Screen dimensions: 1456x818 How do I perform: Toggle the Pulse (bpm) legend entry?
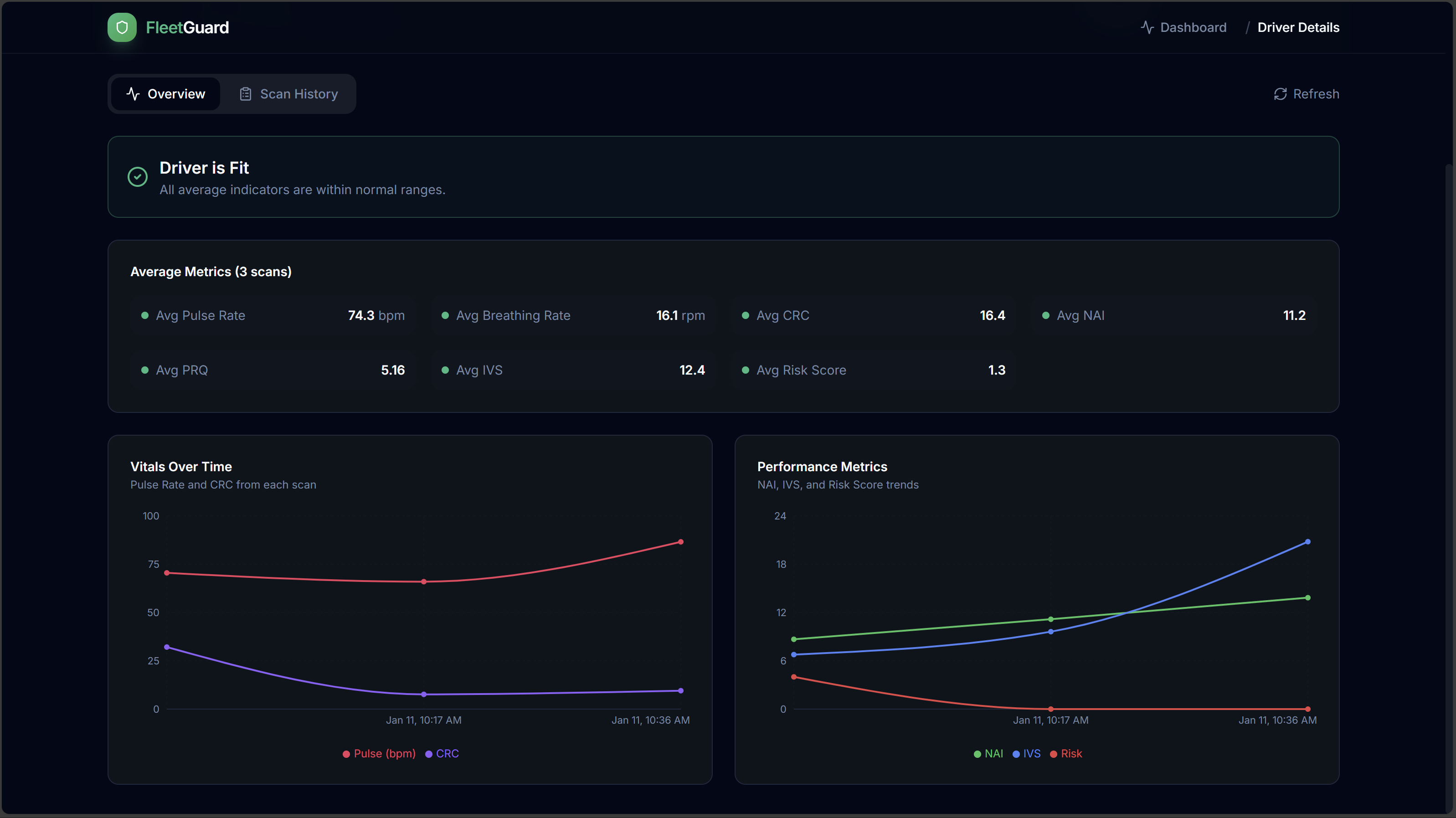click(x=379, y=754)
